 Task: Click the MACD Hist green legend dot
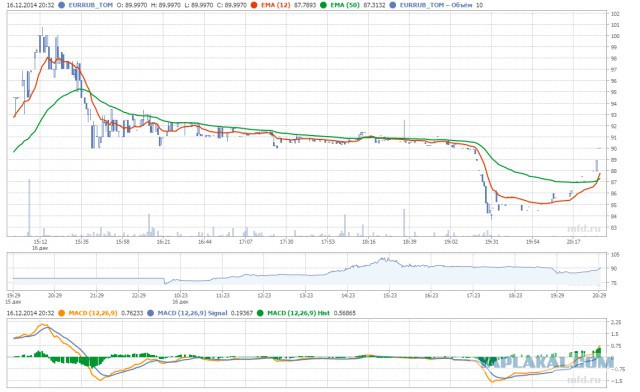click(x=260, y=313)
